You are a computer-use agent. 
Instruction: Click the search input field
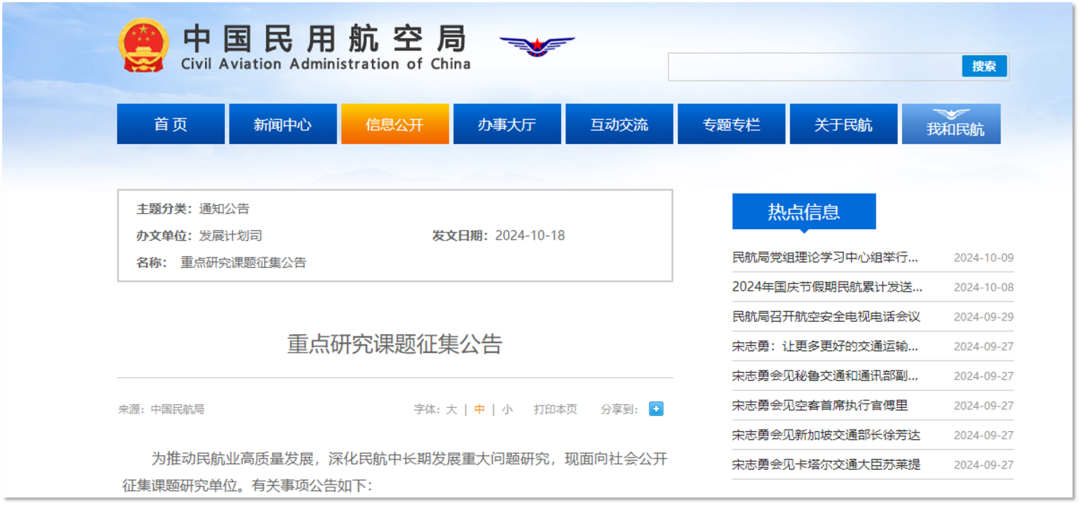[x=814, y=67]
